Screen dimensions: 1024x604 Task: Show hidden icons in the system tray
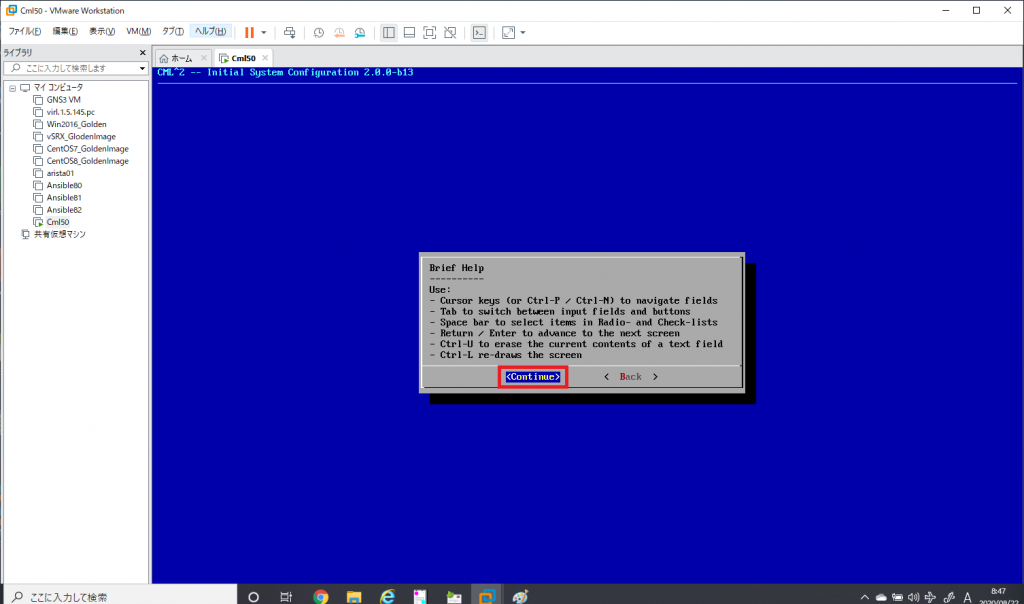tap(864, 595)
